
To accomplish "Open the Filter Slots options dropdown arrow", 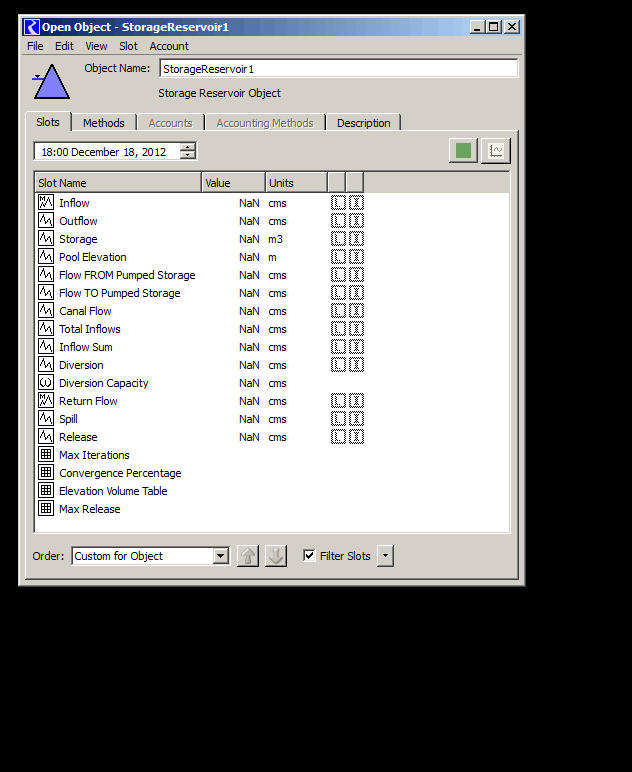I will pos(385,556).
